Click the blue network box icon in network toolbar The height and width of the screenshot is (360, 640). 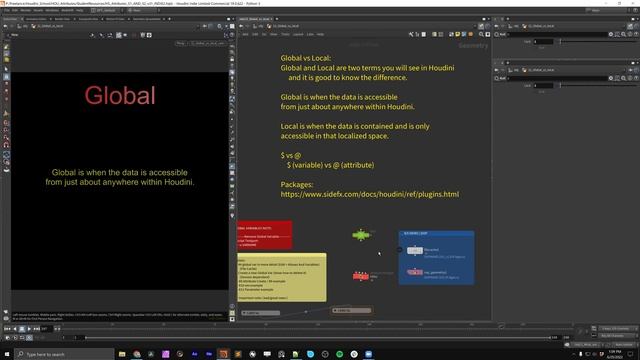tap(464, 34)
